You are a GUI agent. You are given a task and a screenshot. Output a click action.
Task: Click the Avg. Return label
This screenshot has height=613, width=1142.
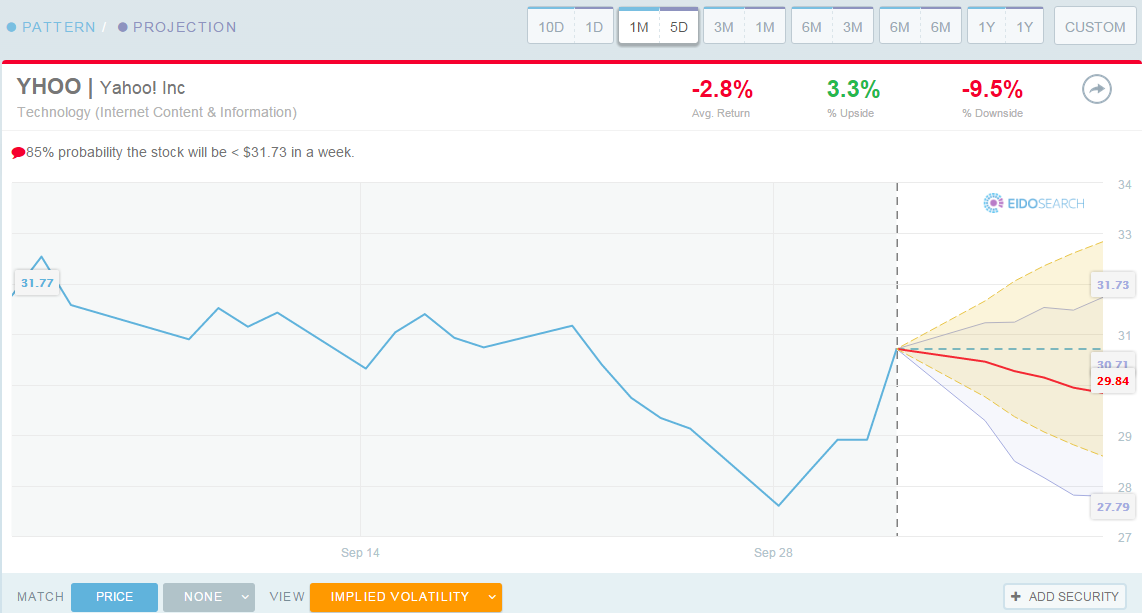720,114
